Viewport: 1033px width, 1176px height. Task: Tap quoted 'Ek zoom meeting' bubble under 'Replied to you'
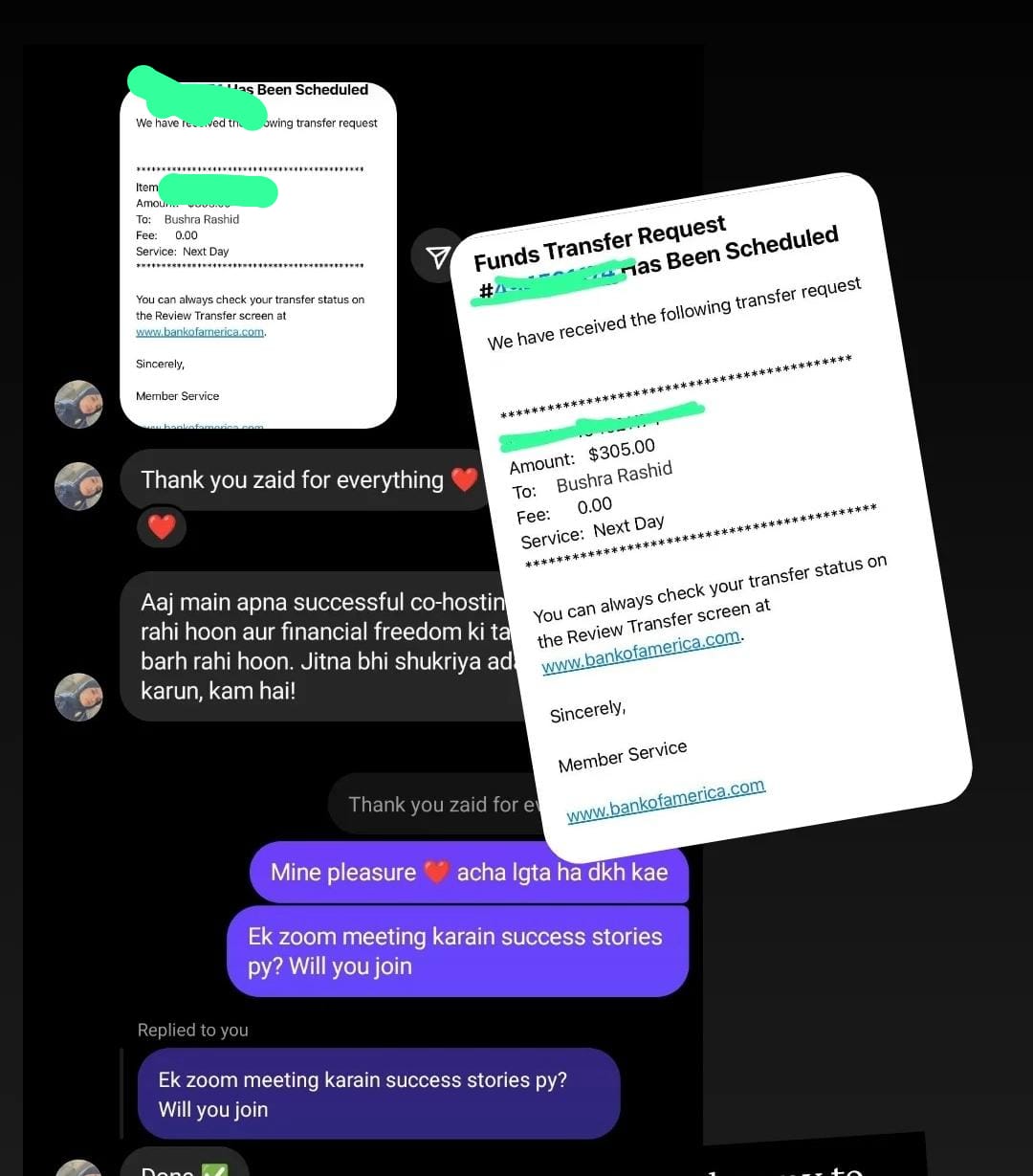379,1094
